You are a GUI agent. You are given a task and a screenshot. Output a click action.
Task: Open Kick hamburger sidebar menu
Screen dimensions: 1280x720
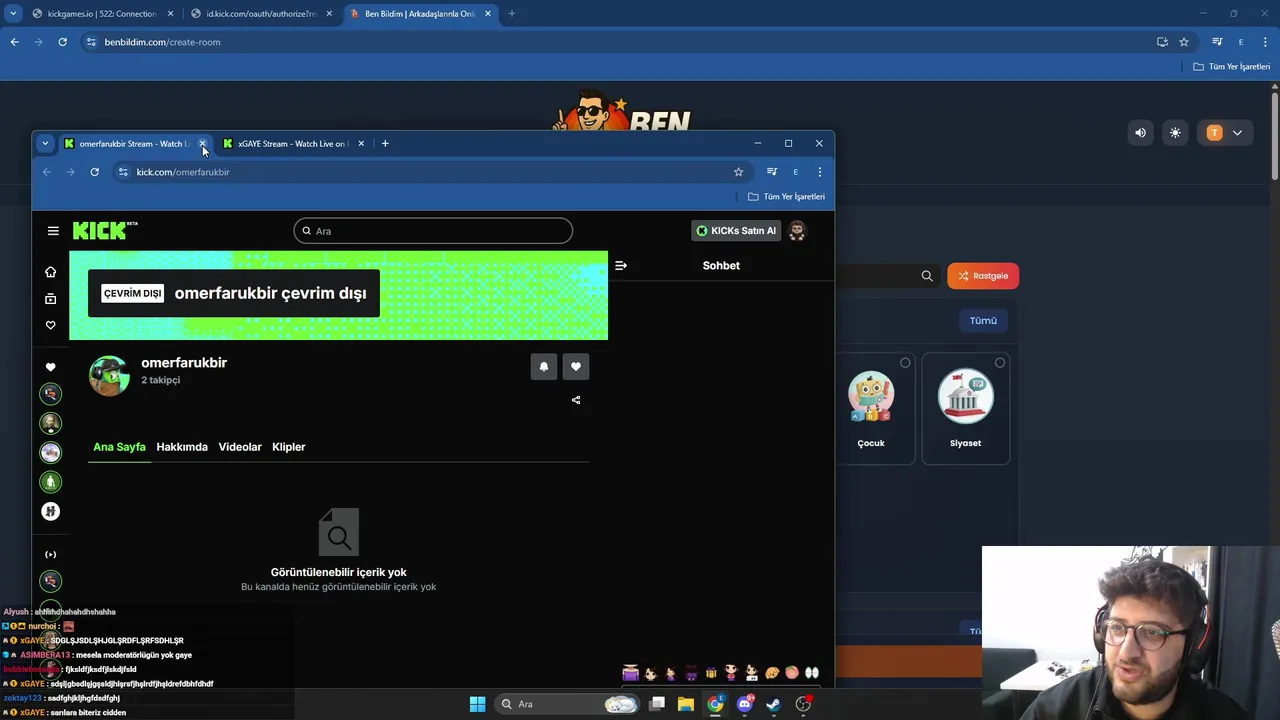(53, 231)
